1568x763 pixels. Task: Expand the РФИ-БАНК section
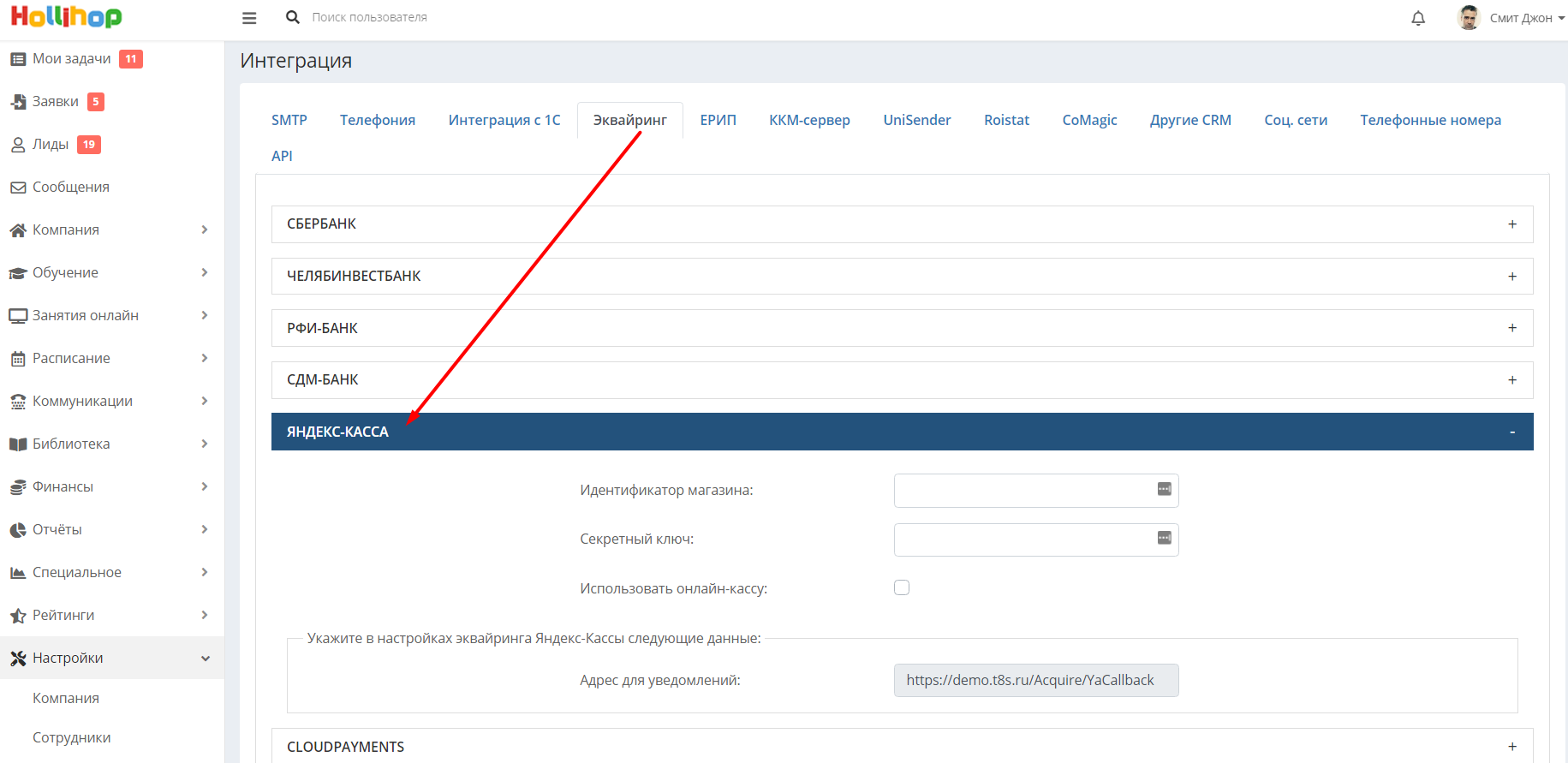902,328
